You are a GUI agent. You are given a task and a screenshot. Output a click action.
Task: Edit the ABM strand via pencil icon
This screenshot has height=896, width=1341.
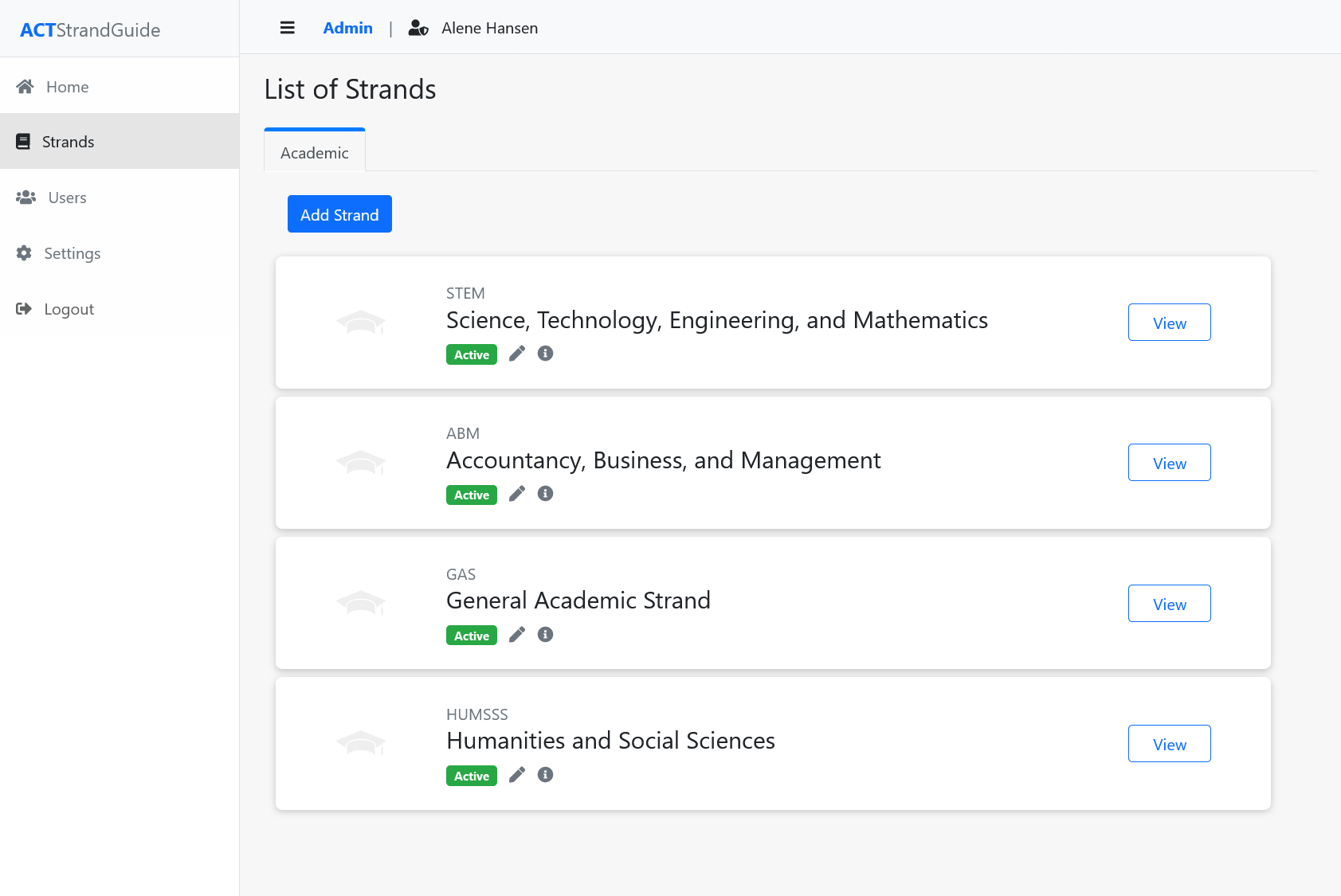[x=517, y=494]
